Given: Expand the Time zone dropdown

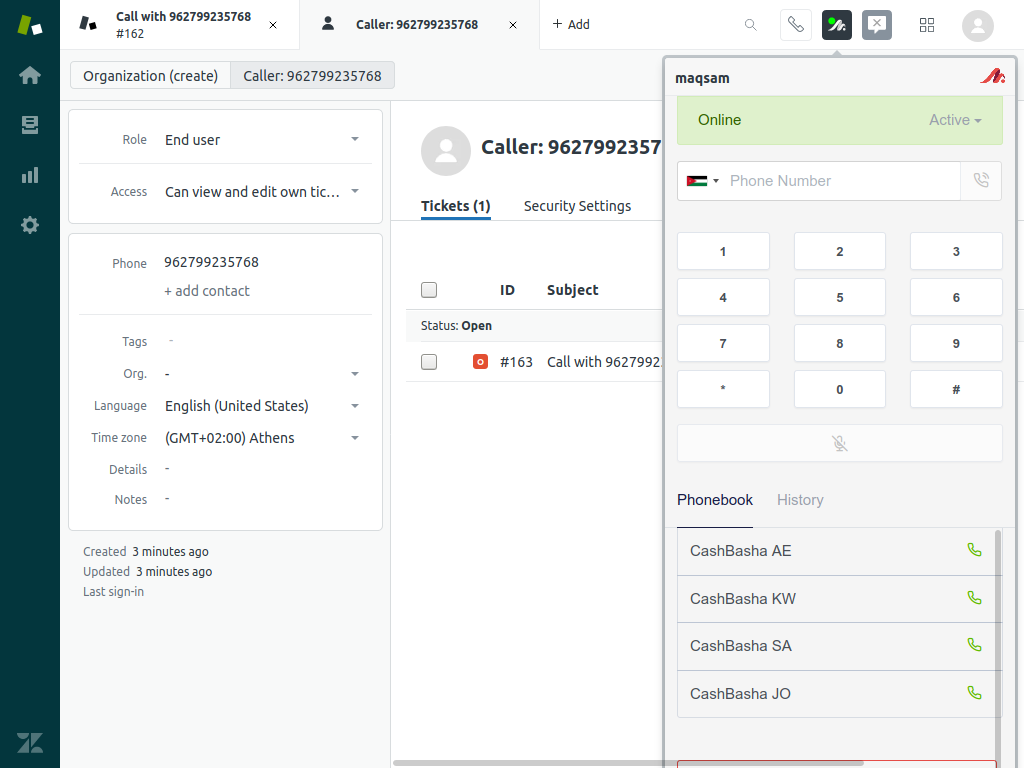Looking at the screenshot, I should [355, 438].
